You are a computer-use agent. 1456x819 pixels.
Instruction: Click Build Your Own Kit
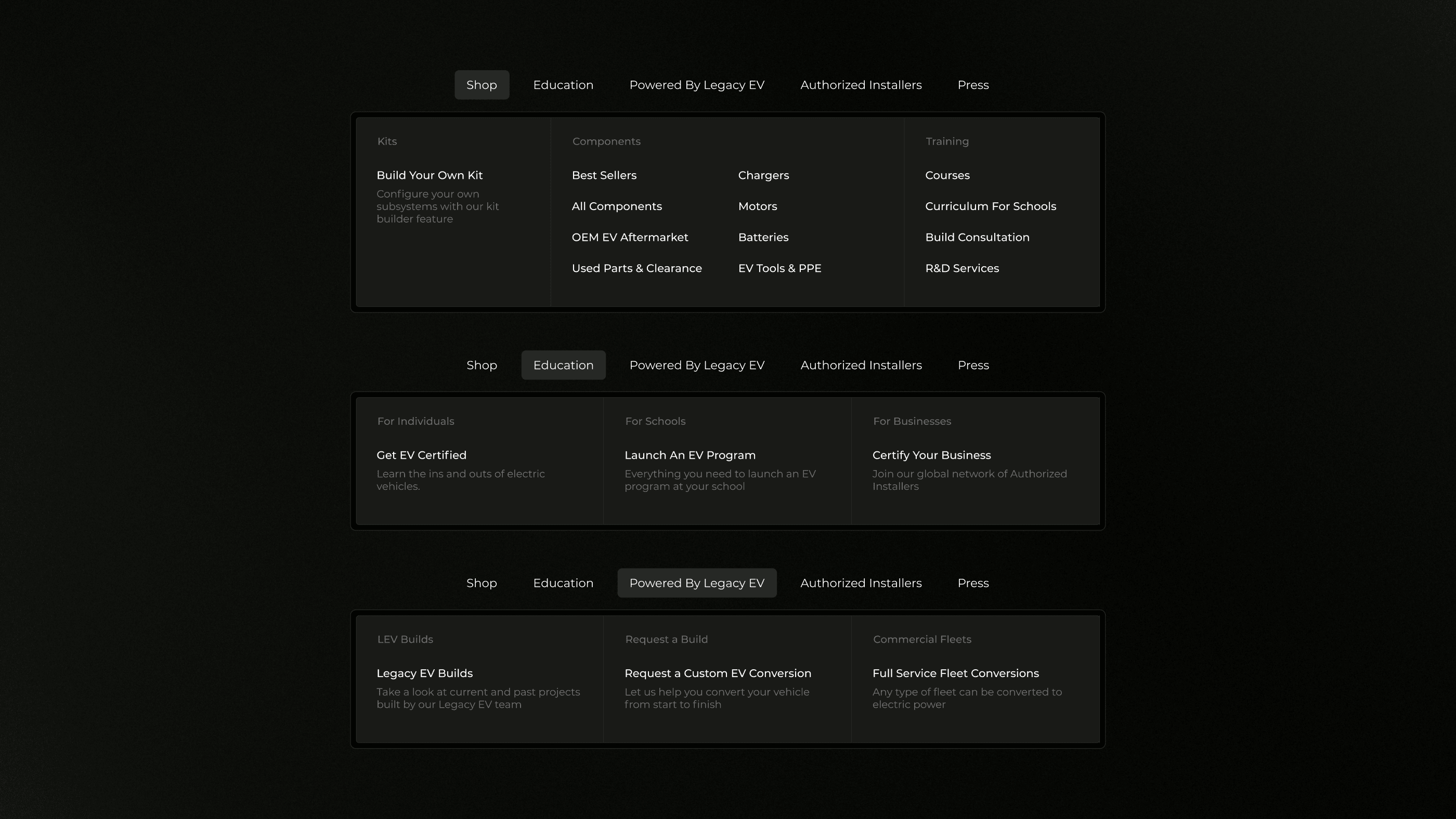tap(430, 175)
